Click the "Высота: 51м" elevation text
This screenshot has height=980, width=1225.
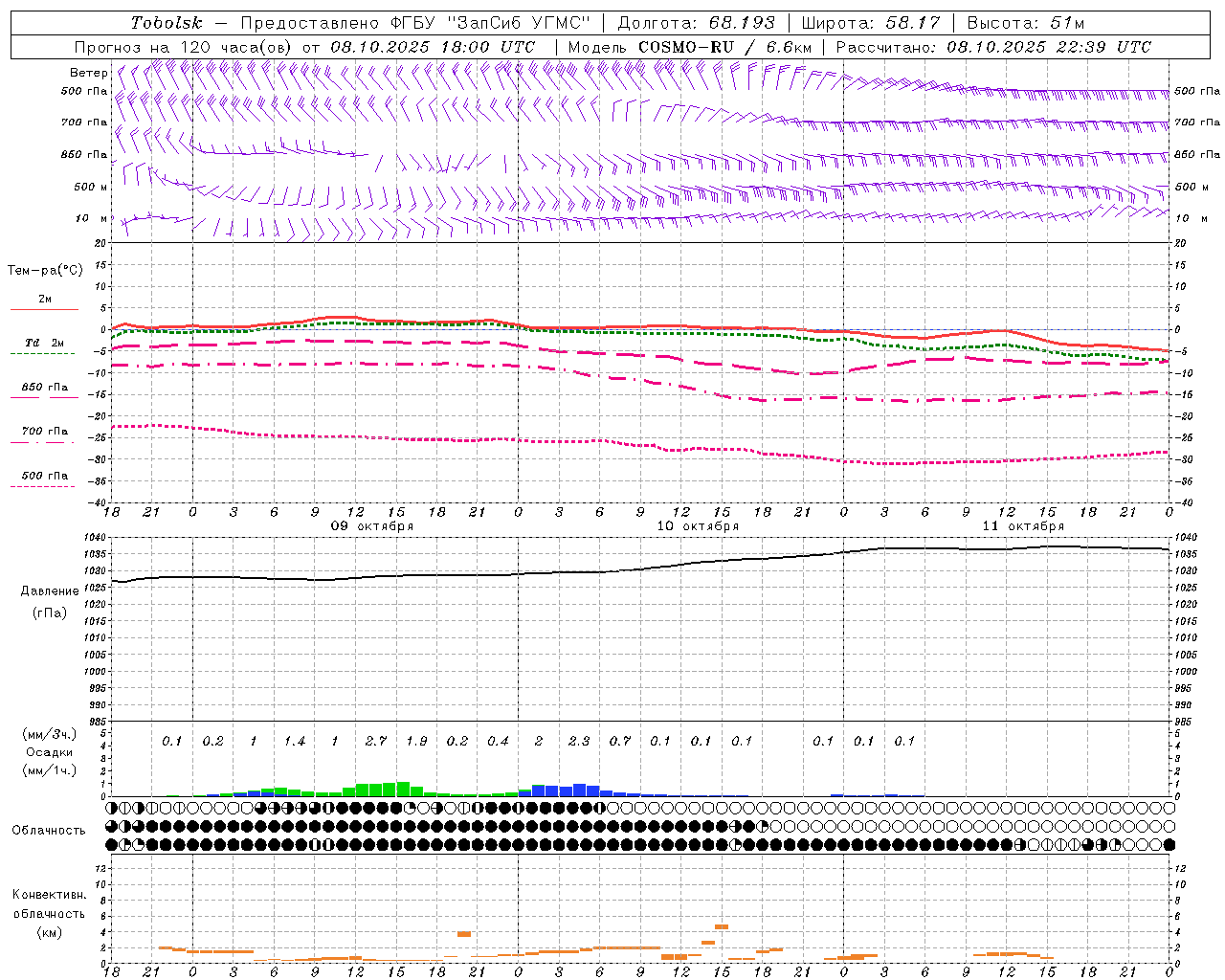coord(1026,23)
